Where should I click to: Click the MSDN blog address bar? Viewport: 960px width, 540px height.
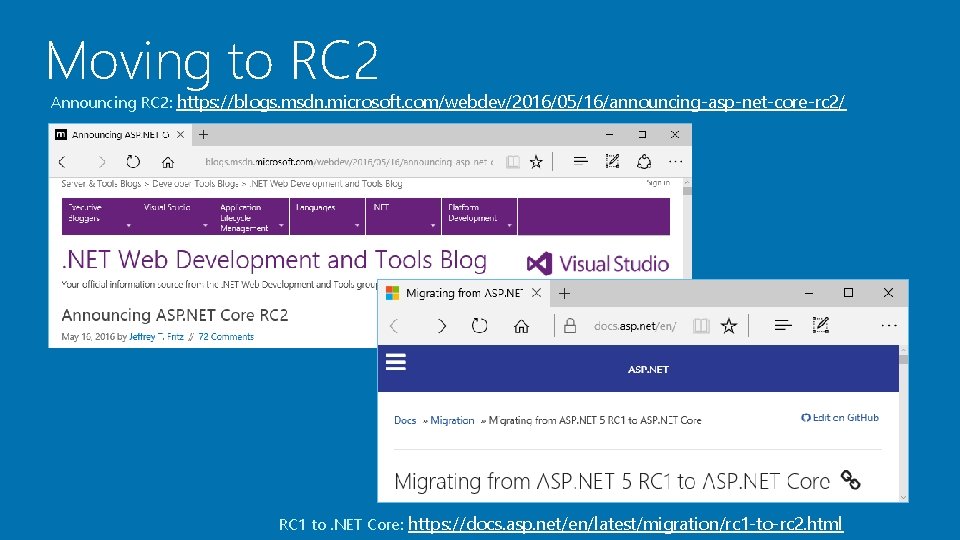click(349, 162)
